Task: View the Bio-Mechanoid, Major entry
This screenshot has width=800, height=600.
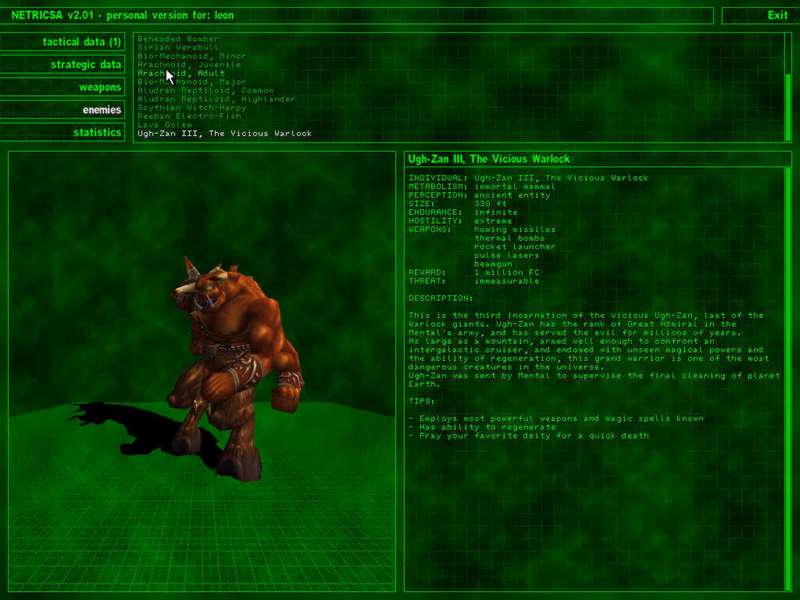Action: [x=191, y=82]
